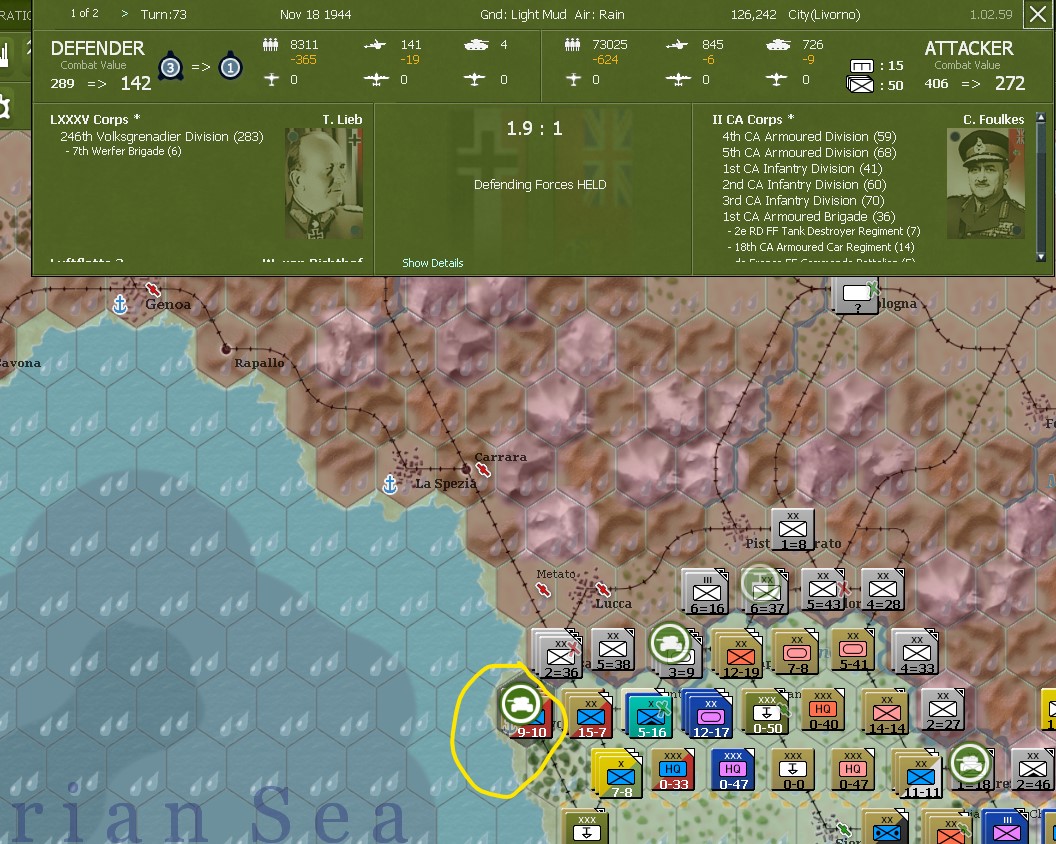The image size is (1056, 844).
Task: Click the port anchor icon at La Spezia
Action: point(388,485)
